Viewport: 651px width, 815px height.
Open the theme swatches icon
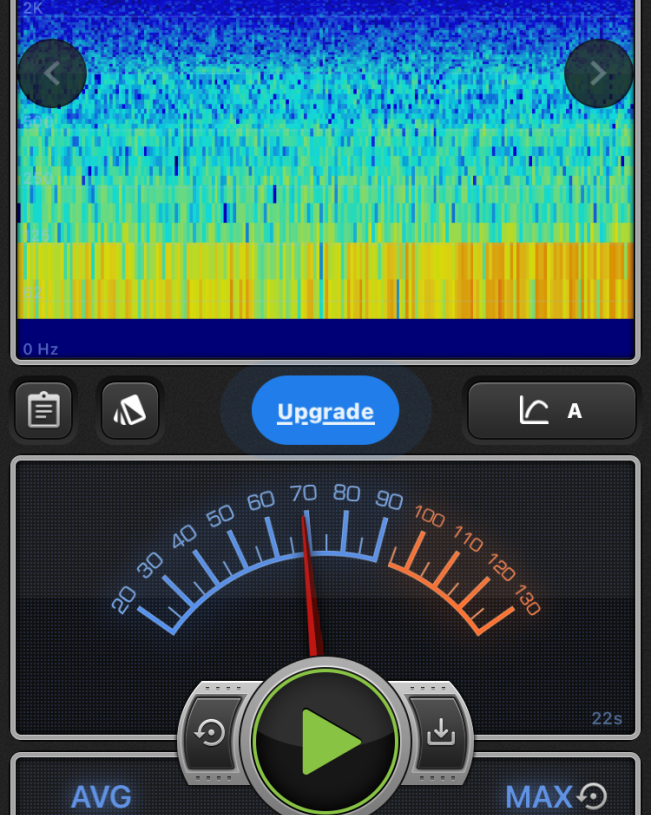(x=130, y=410)
